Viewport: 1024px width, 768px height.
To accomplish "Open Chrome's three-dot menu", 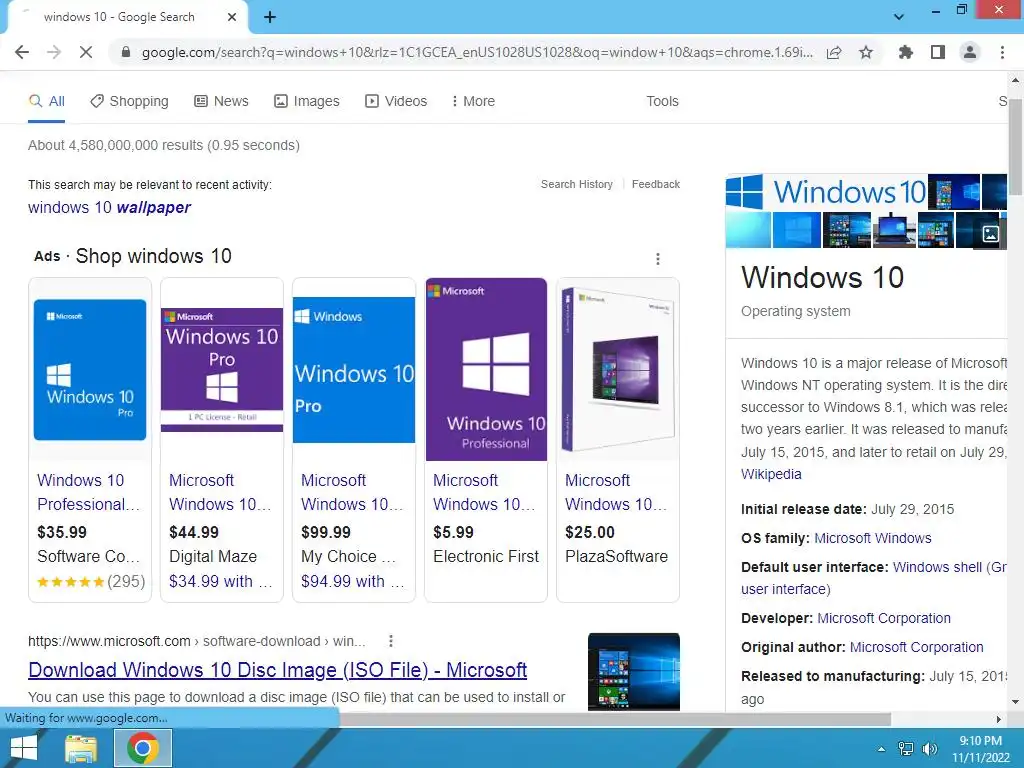I will point(1002,52).
